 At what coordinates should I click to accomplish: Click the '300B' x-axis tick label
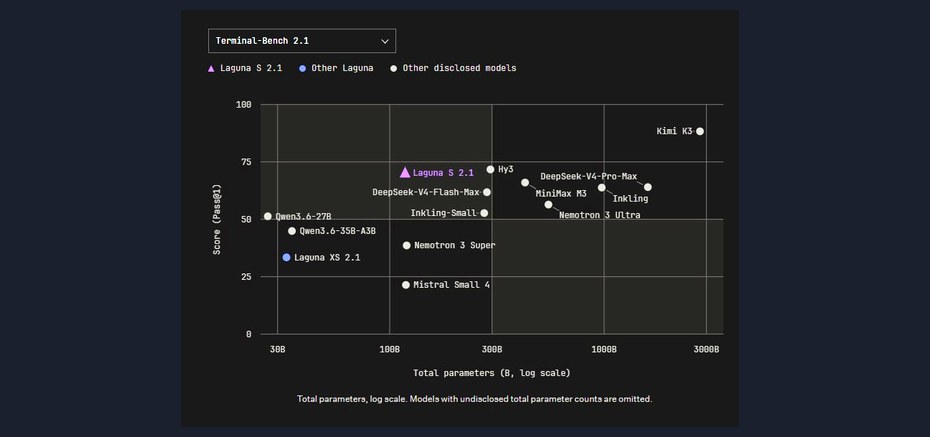click(492, 350)
